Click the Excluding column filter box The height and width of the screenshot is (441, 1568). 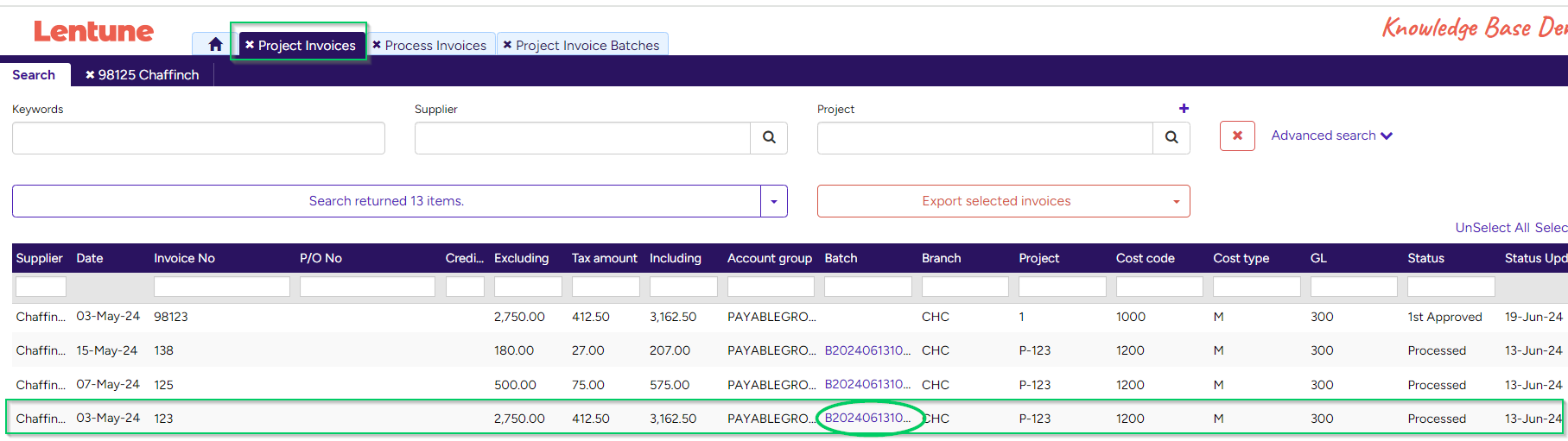click(528, 287)
